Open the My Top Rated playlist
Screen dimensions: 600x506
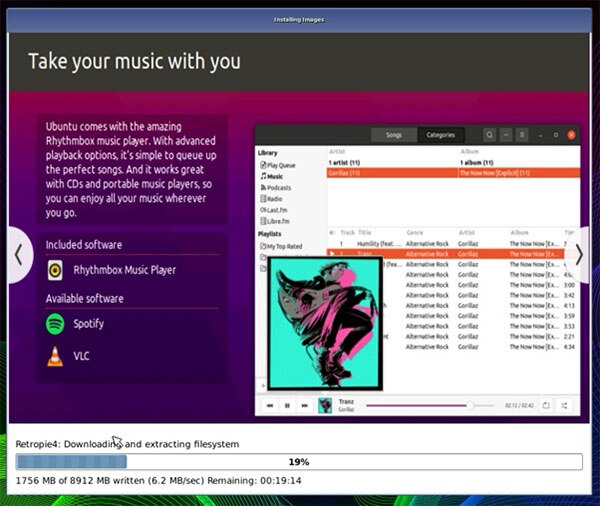281,246
